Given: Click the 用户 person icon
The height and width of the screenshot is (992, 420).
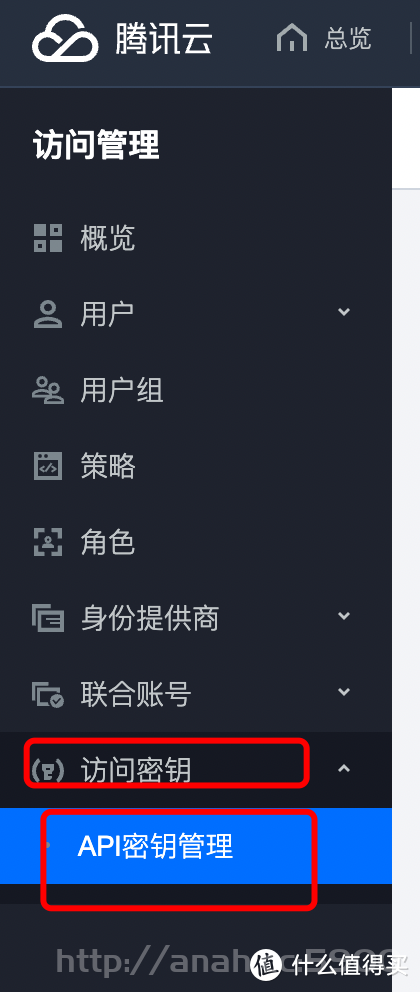Looking at the screenshot, I should tap(48, 314).
